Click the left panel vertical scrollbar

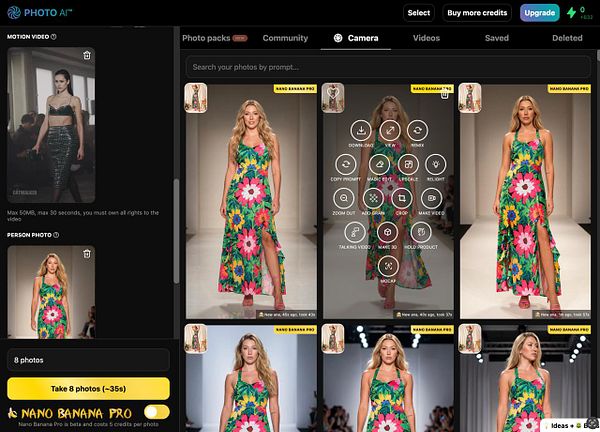(x=176, y=231)
